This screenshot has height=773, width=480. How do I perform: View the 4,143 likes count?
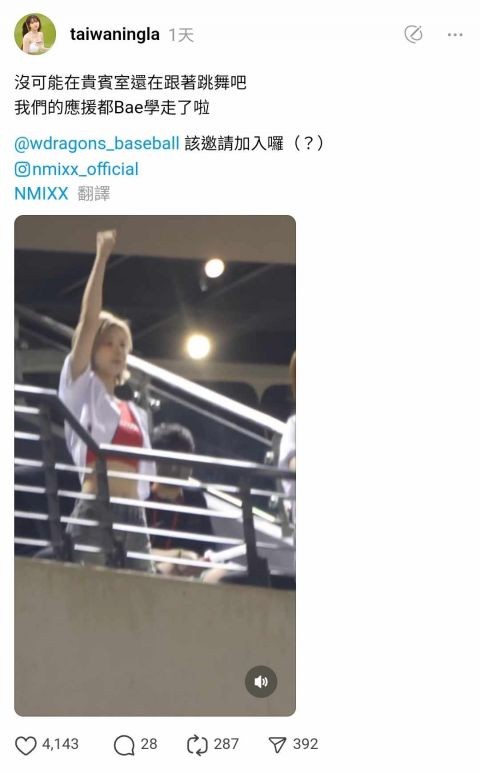[x=60, y=744]
